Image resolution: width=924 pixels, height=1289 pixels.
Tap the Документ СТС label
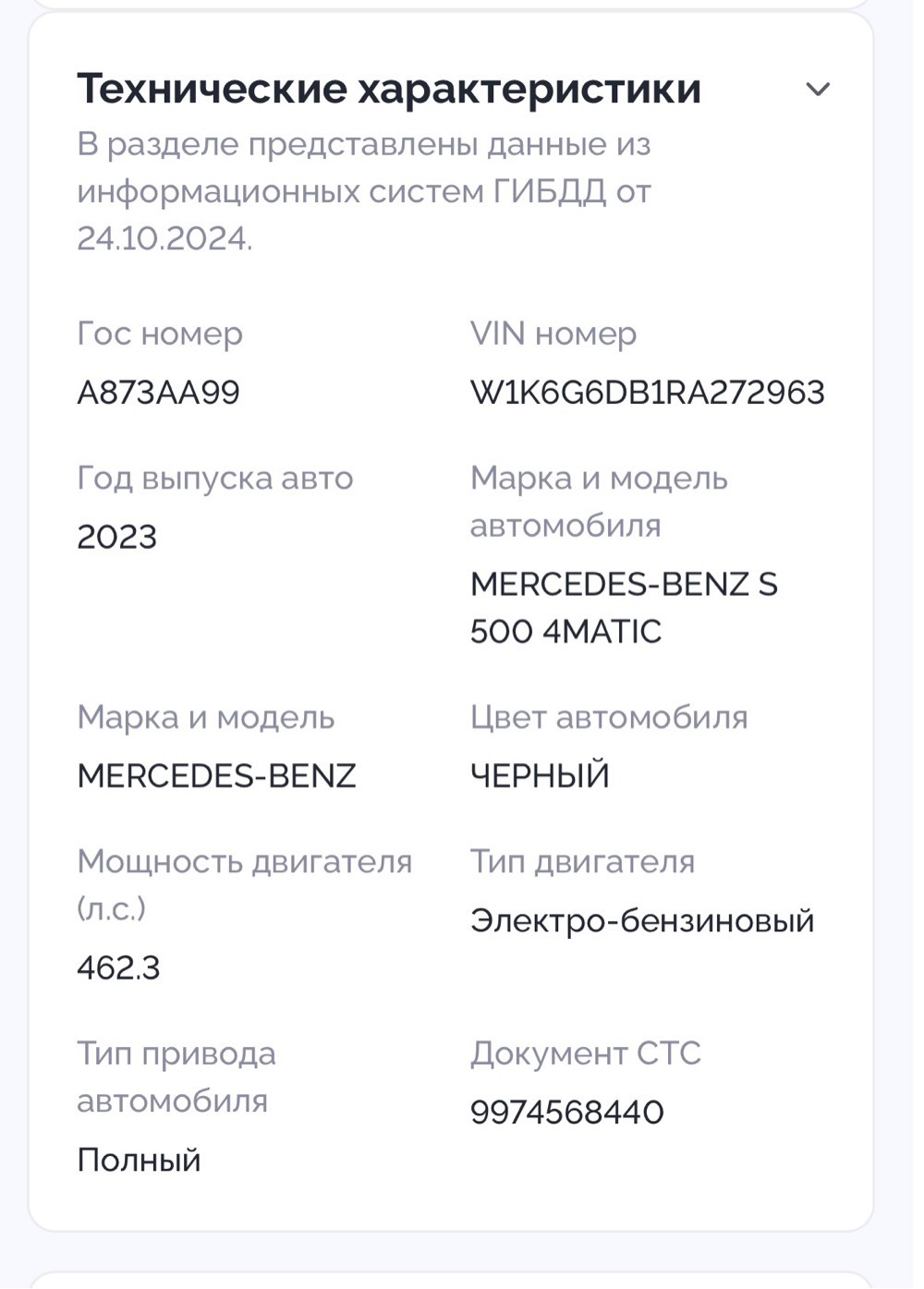[586, 1053]
